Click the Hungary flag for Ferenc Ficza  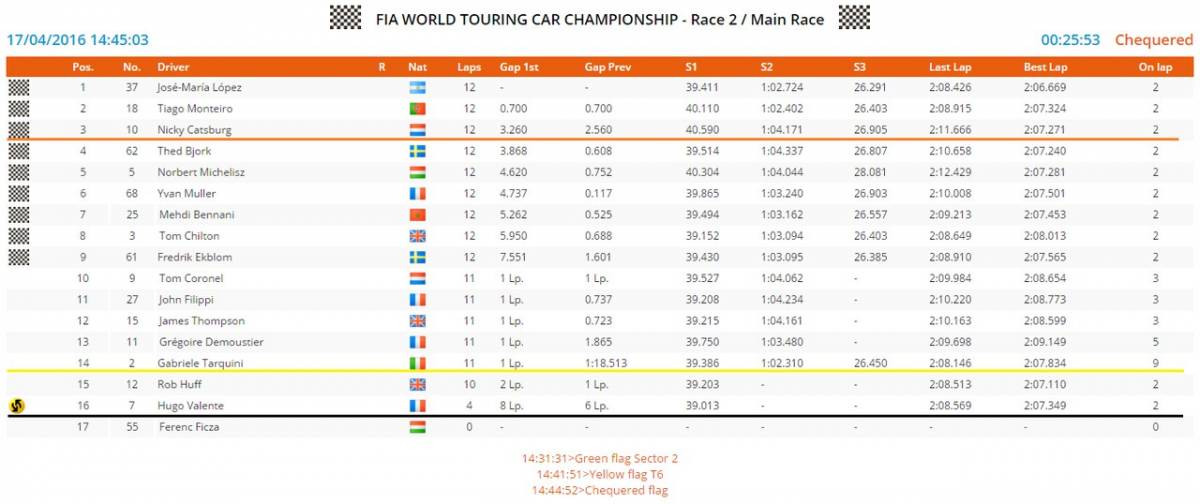pos(417,427)
